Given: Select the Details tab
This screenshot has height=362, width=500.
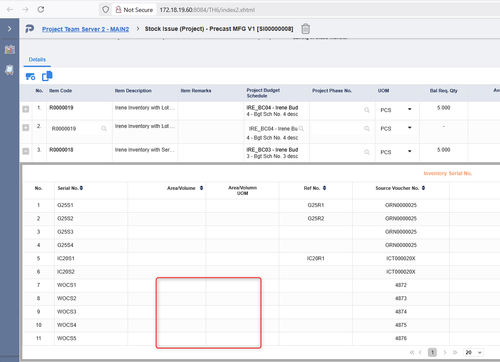Looking at the screenshot, I should (x=37, y=60).
